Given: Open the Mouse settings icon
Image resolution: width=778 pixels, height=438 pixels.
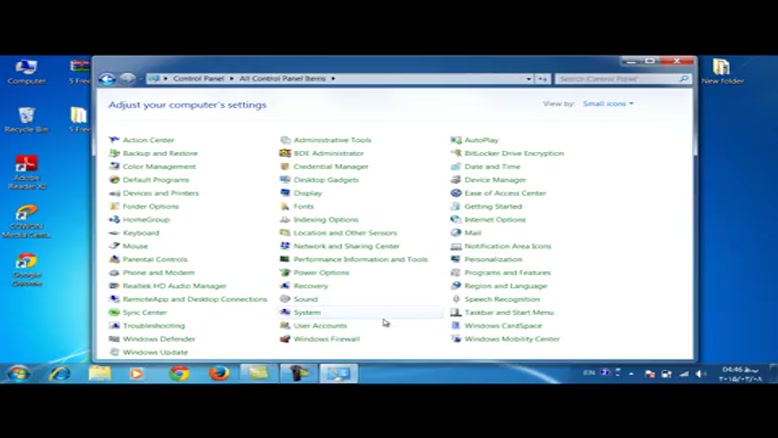Looking at the screenshot, I should coord(114,246).
